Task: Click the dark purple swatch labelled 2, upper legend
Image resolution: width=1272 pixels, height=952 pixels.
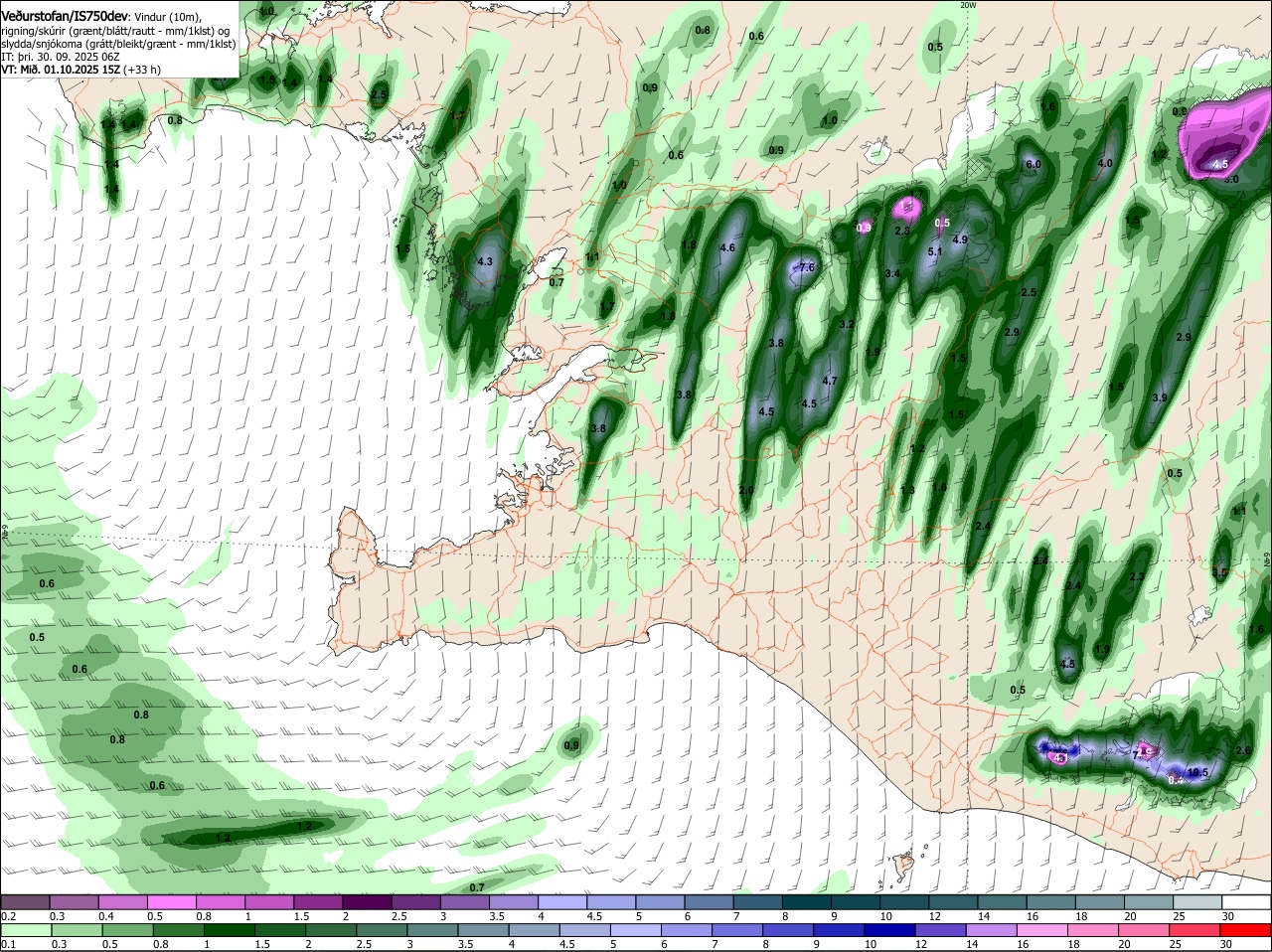Action: pyautogui.click(x=370, y=901)
